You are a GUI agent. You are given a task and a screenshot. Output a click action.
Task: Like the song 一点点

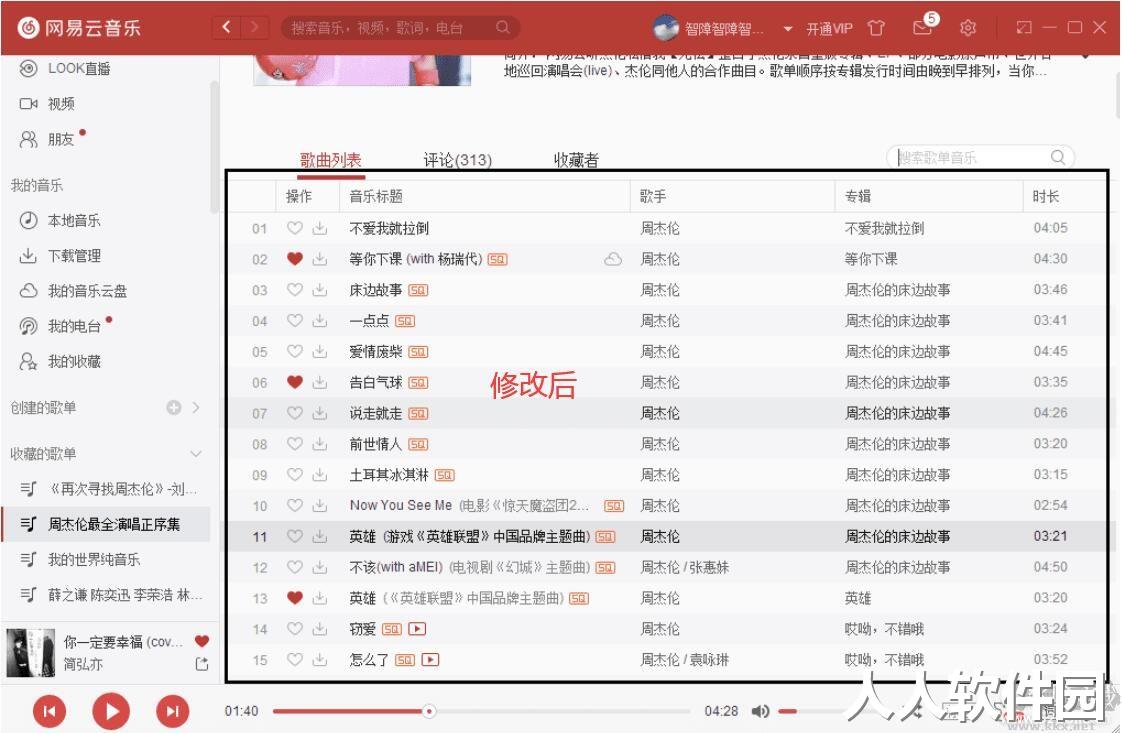[294, 321]
